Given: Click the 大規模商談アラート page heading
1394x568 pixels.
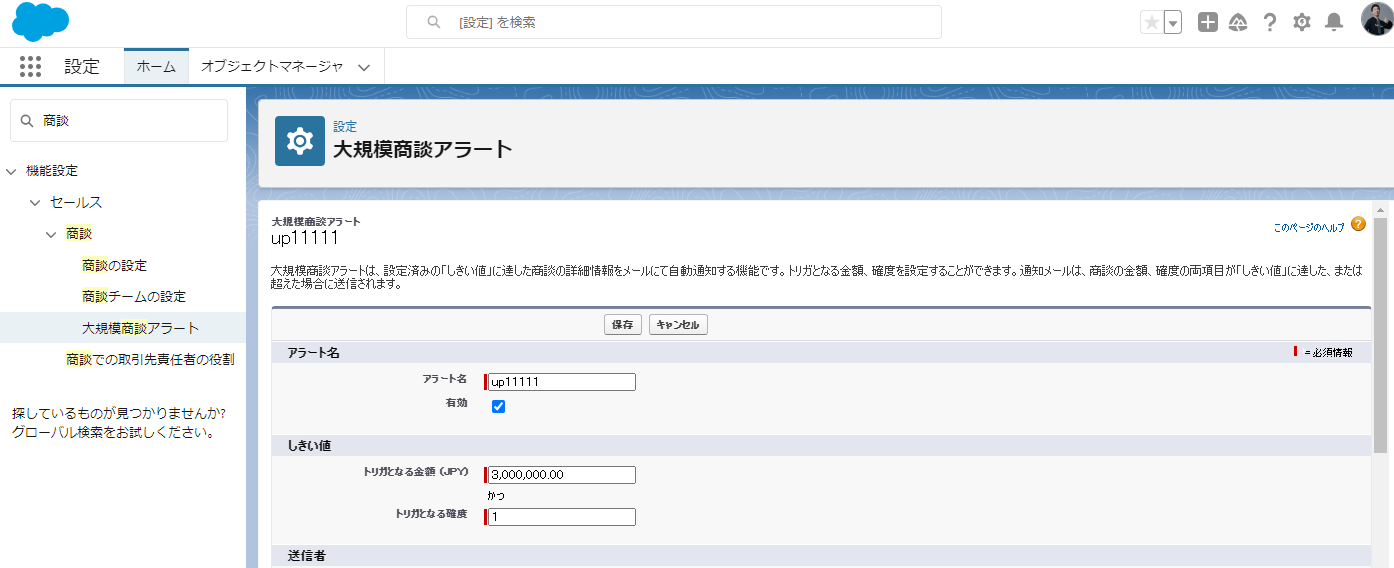Looking at the screenshot, I should (423, 150).
